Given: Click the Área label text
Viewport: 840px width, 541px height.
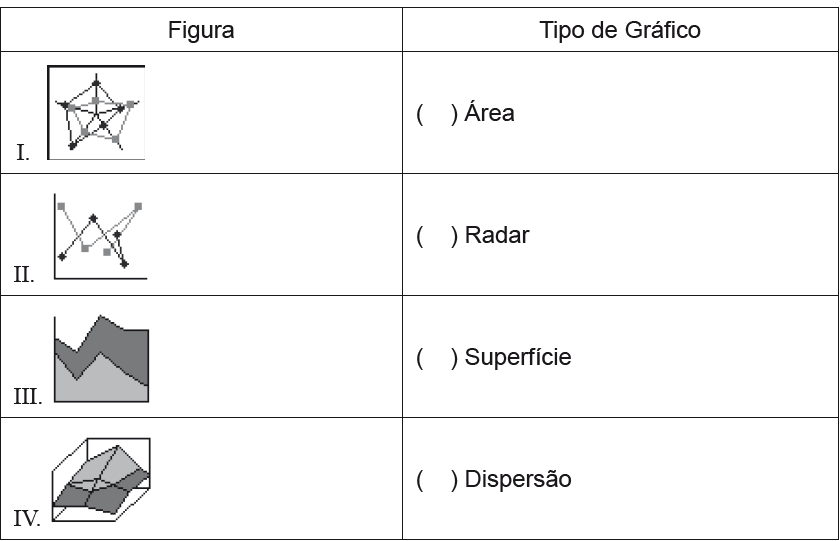Looking at the screenshot, I should pos(489,111).
